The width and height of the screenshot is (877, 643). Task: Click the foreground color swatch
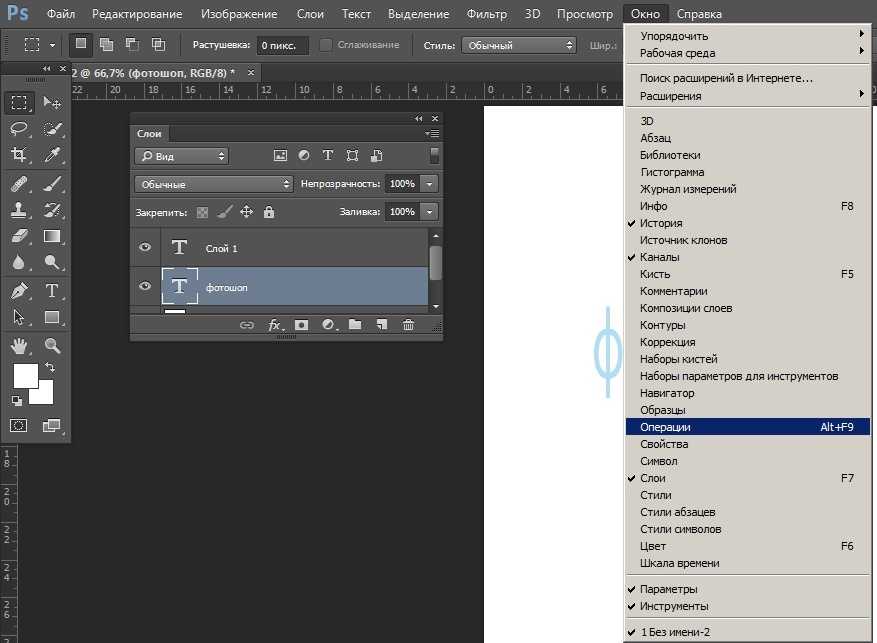click(x=25, y=375)
